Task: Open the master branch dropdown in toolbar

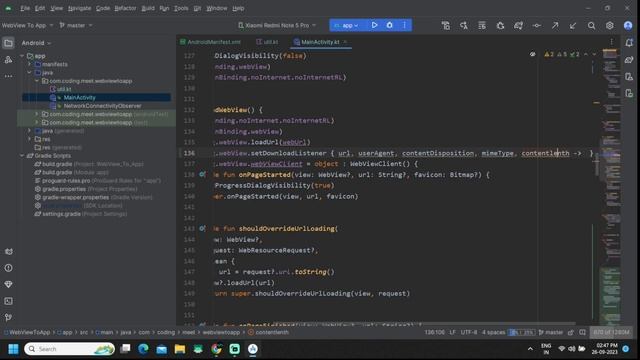Action: pyautogui.click(x=76, y=25)
